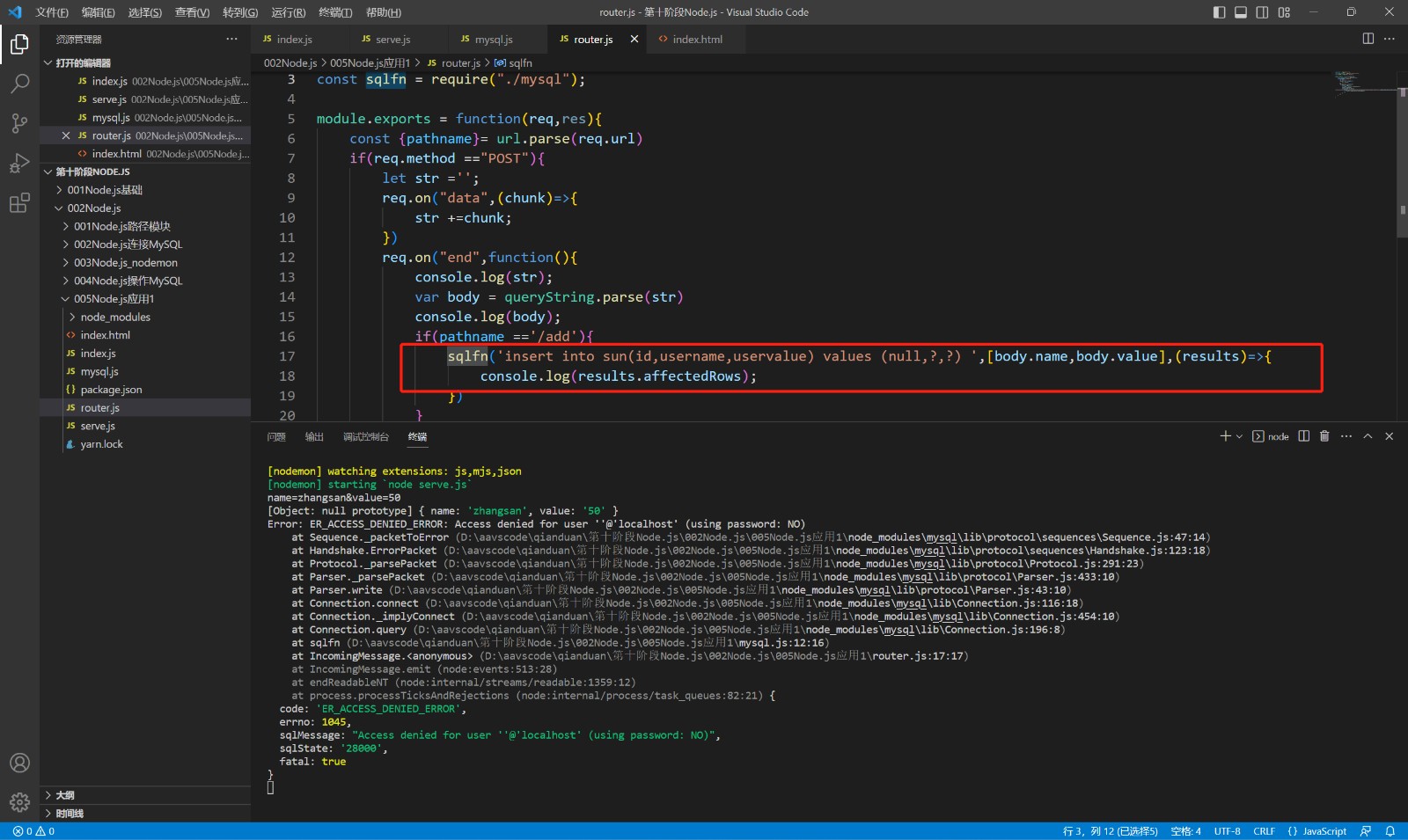The image size is (1408, 840).
Task: Open the 终端(T) menu
Action: [x=335, y=12]
